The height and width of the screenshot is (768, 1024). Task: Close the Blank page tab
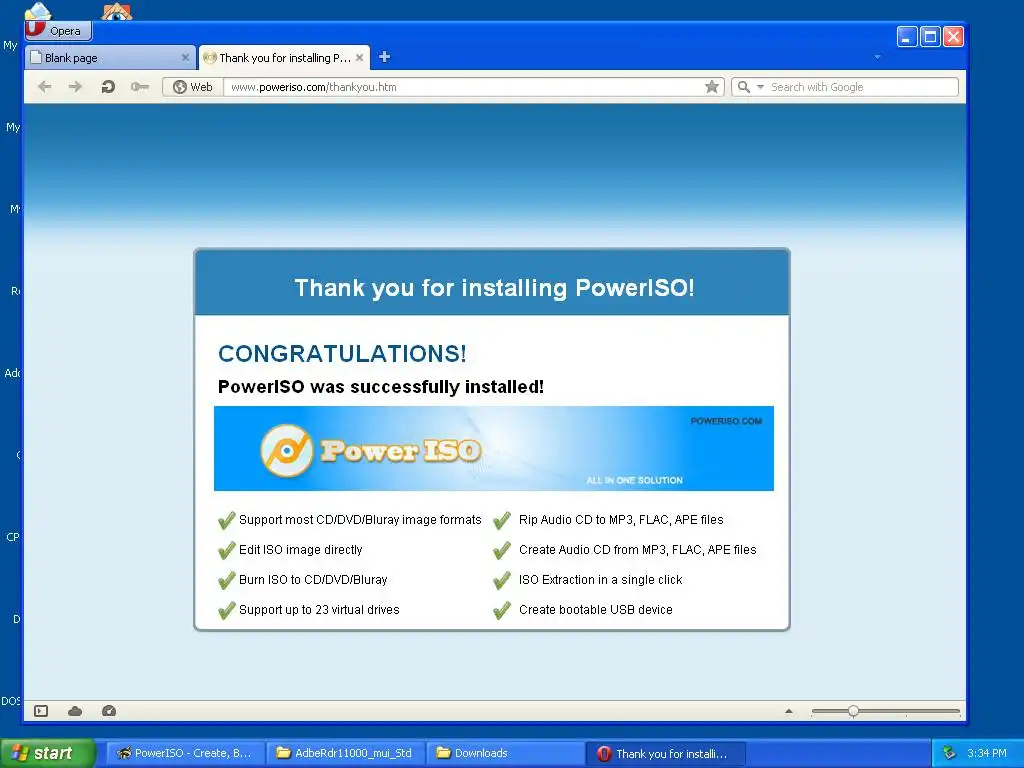click(x=185, y=57)
